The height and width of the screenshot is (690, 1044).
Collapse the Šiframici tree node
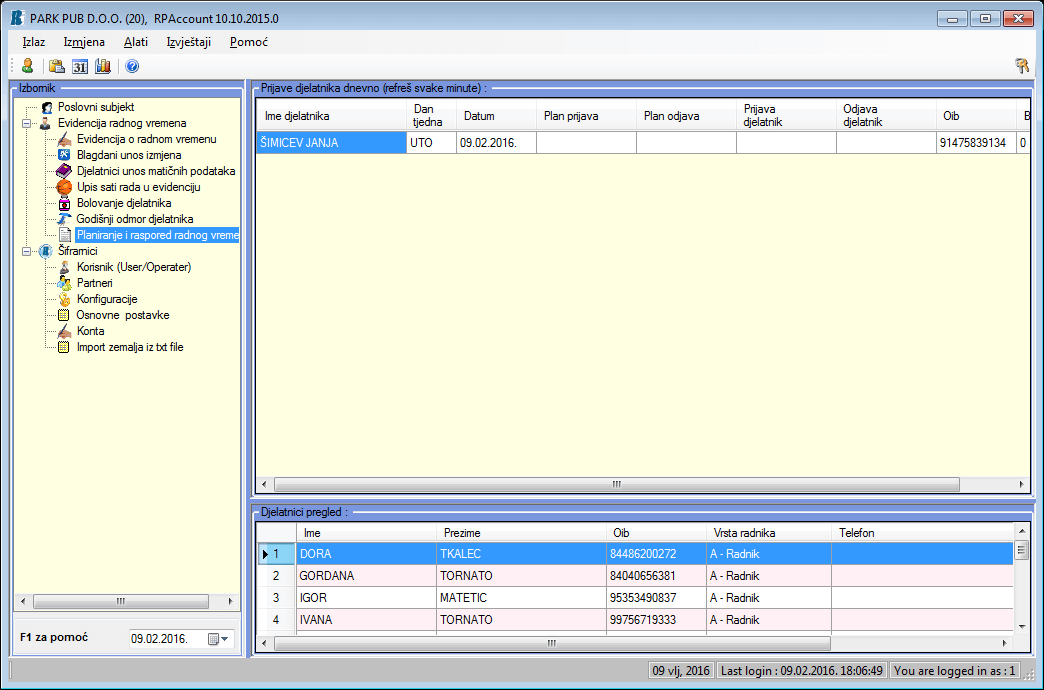[x=27, y=251]
